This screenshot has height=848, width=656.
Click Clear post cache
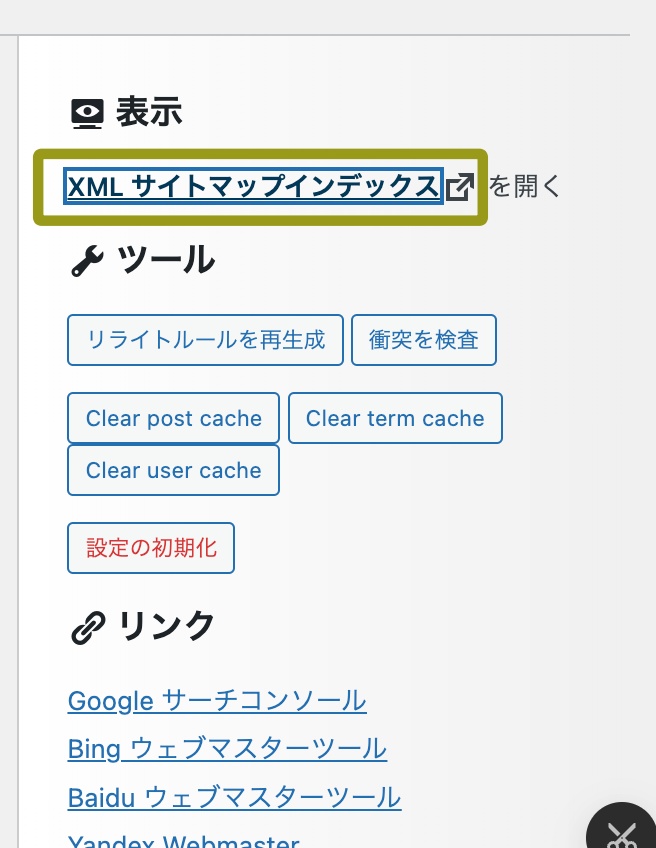(x=173, y=418)
